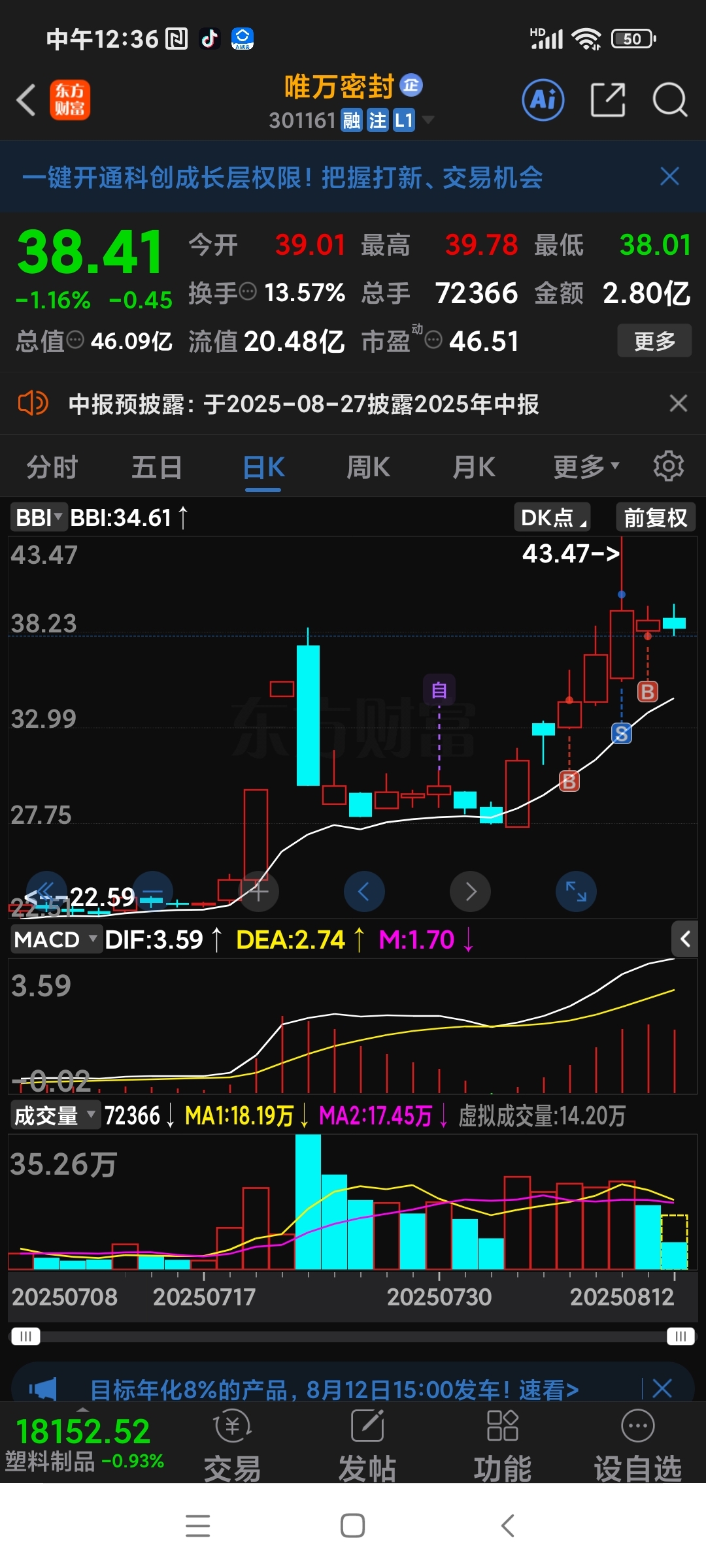Open the MACD indicator dropdown
Viewport: 706px width, 1568px height.
[x=56, y=939]
